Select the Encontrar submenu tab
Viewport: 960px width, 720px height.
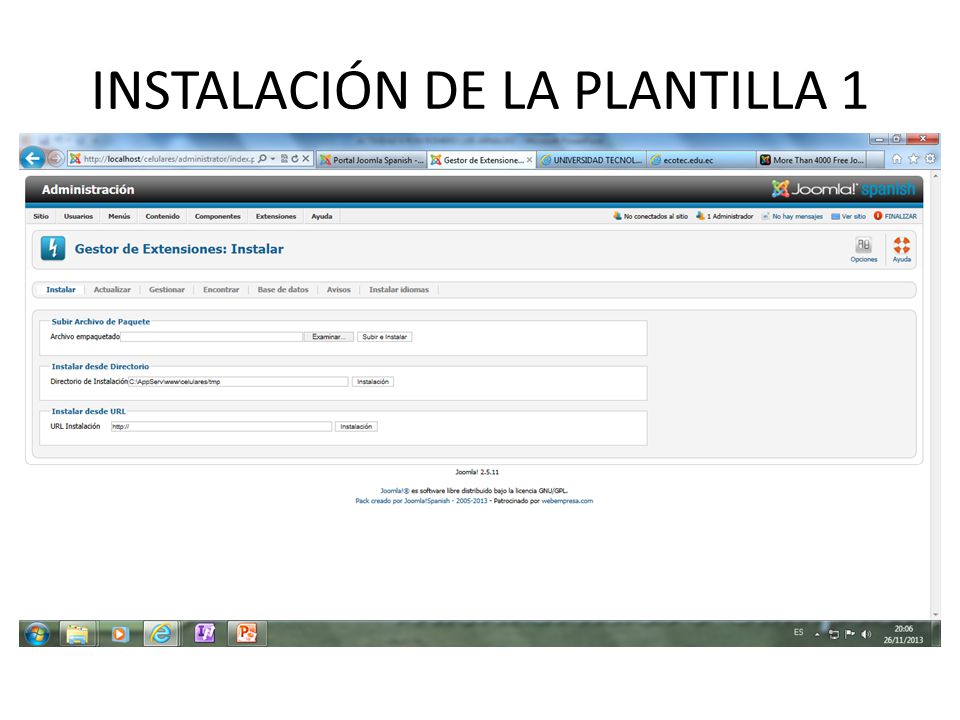(x=221, y=290)
